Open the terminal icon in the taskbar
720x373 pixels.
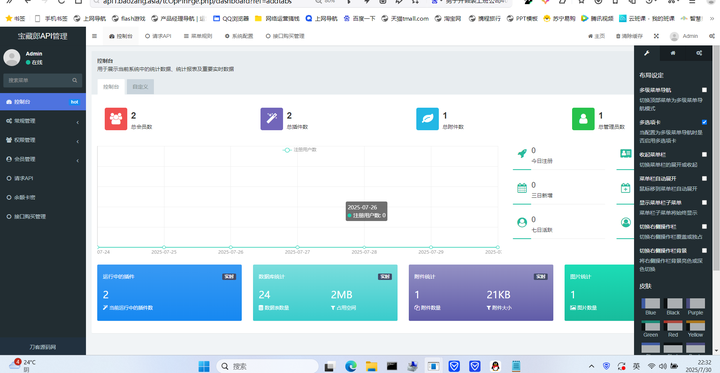tap(392, 366)
